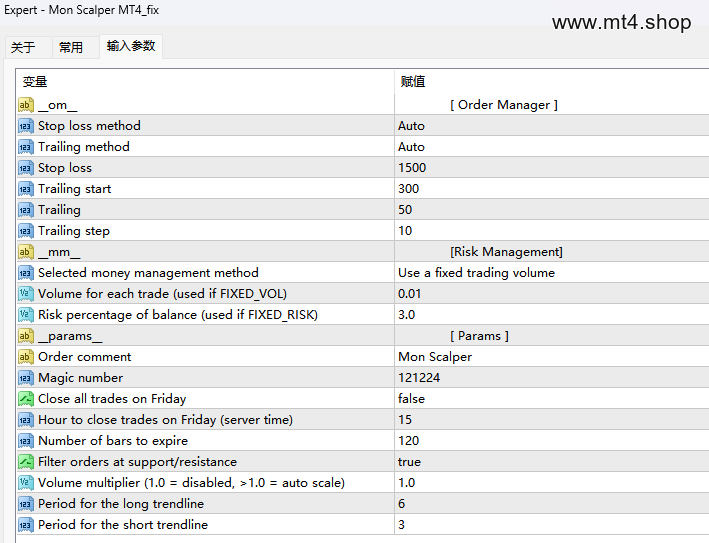This screenshot has width=709, height=543.
Task: Click the string icon beside _mm_
Action: point(26,252)
